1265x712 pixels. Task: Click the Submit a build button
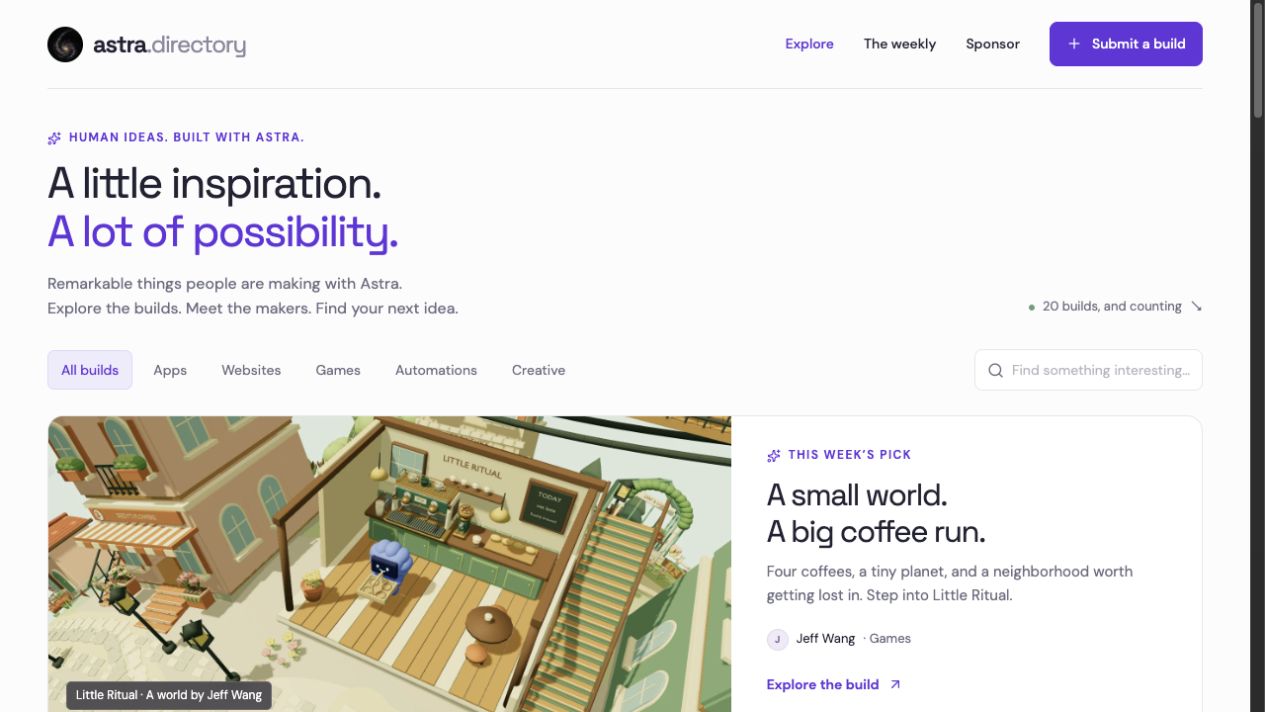[x=1126, y=44]
